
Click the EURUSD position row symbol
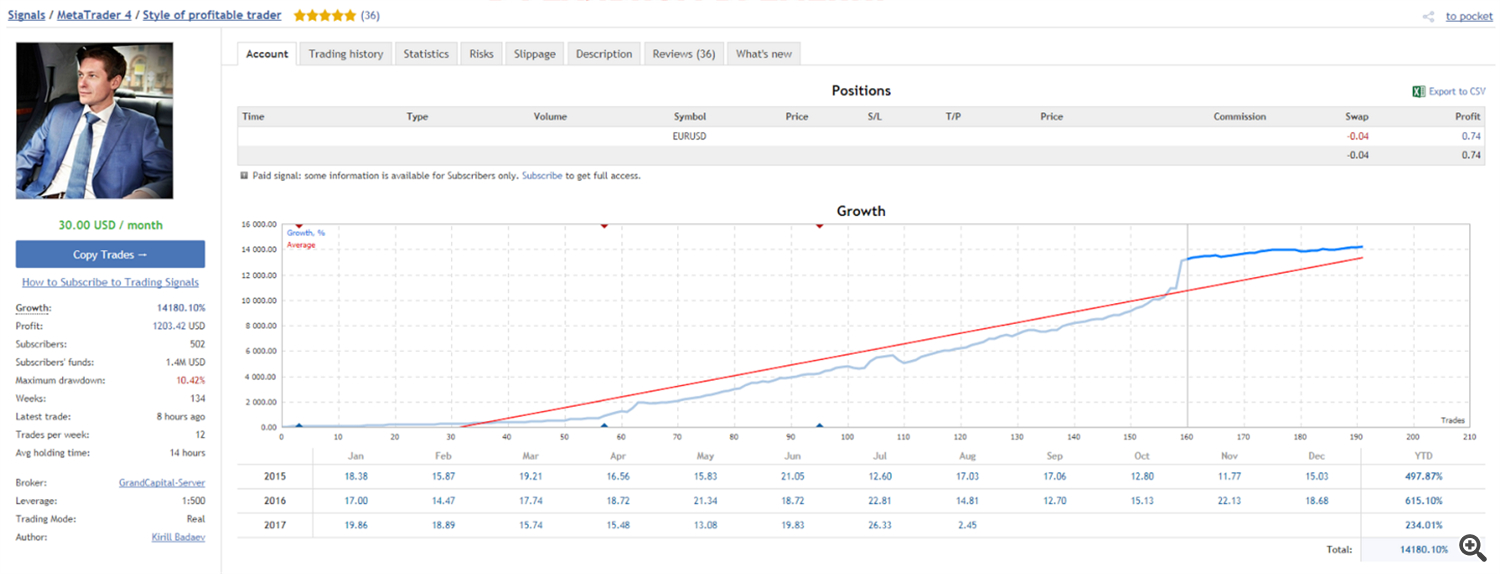[x=690, y=136]
